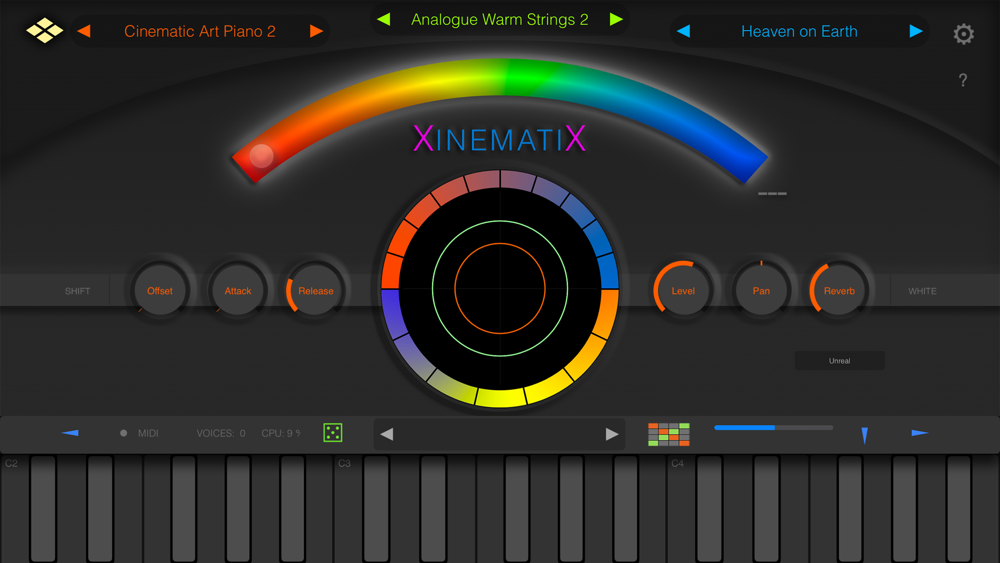Click the right arrow in the bottom selector bar
Image resolution: width=1000 pixels, height=563 pixels.
tap(612, 434)
